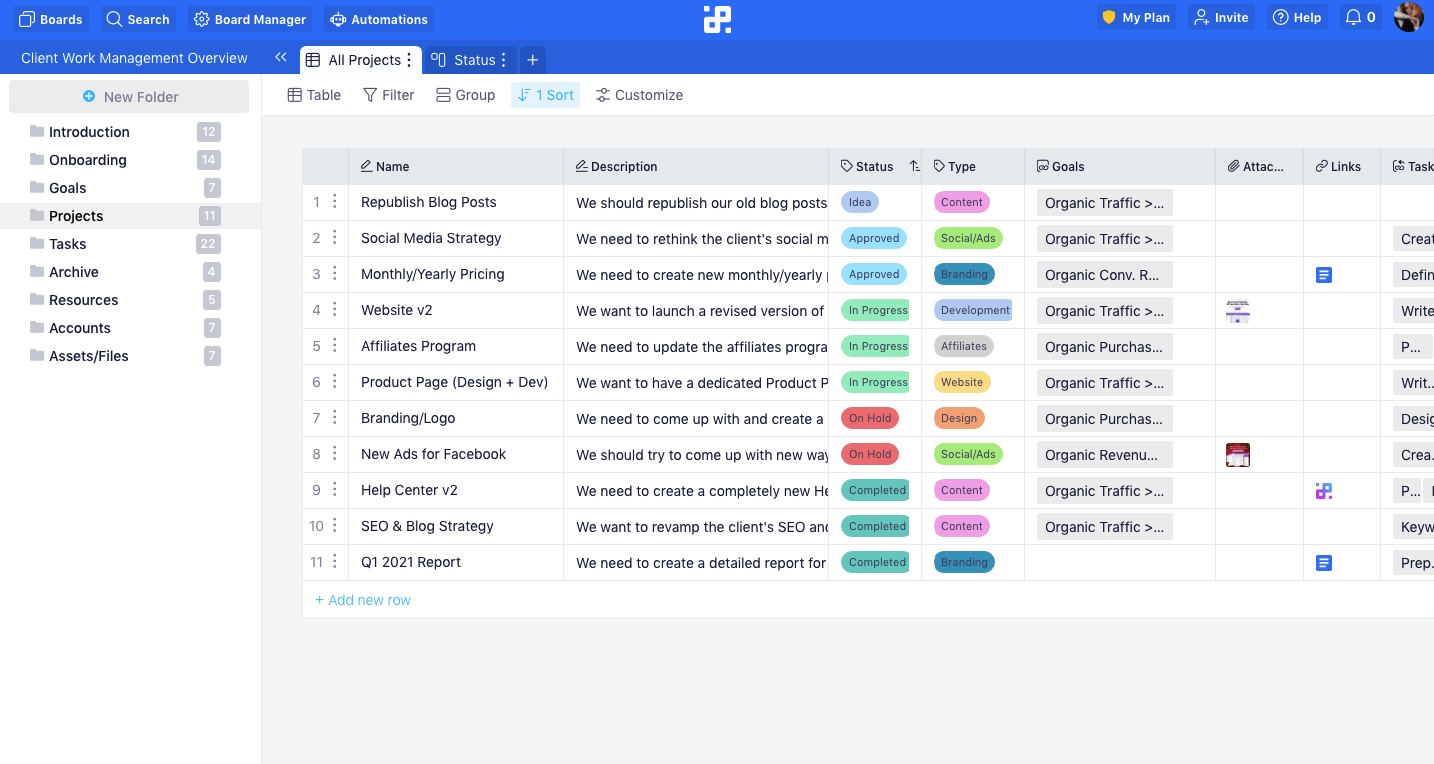The width and height of the screenshot is (1434, 764).
Task: Create a New Folder in the sidebar
Action: 128,95
